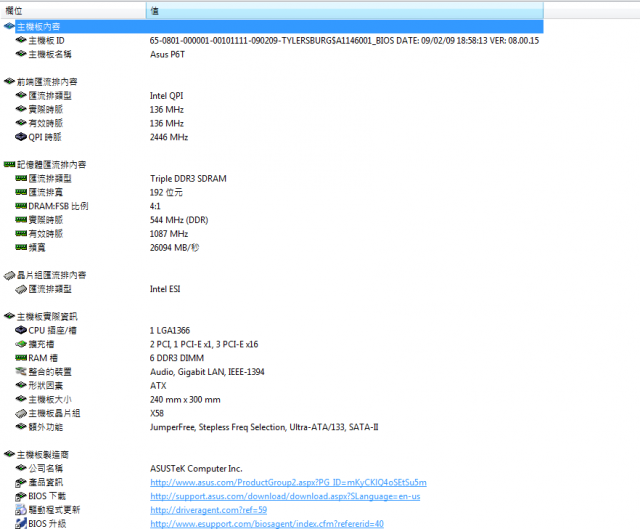Click the 欄位 column header
Screen dimensions: 640x529
click(73, 11)
